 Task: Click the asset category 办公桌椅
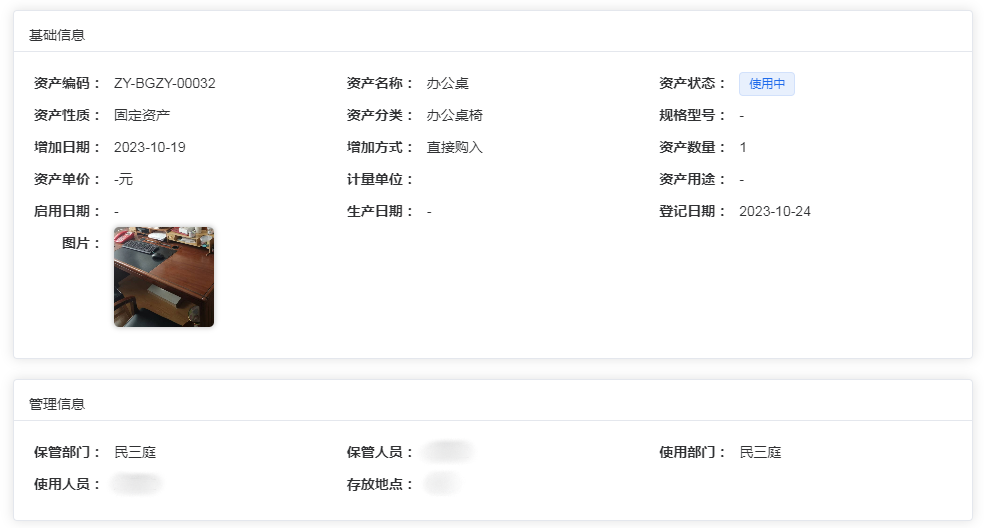[455, 115]
